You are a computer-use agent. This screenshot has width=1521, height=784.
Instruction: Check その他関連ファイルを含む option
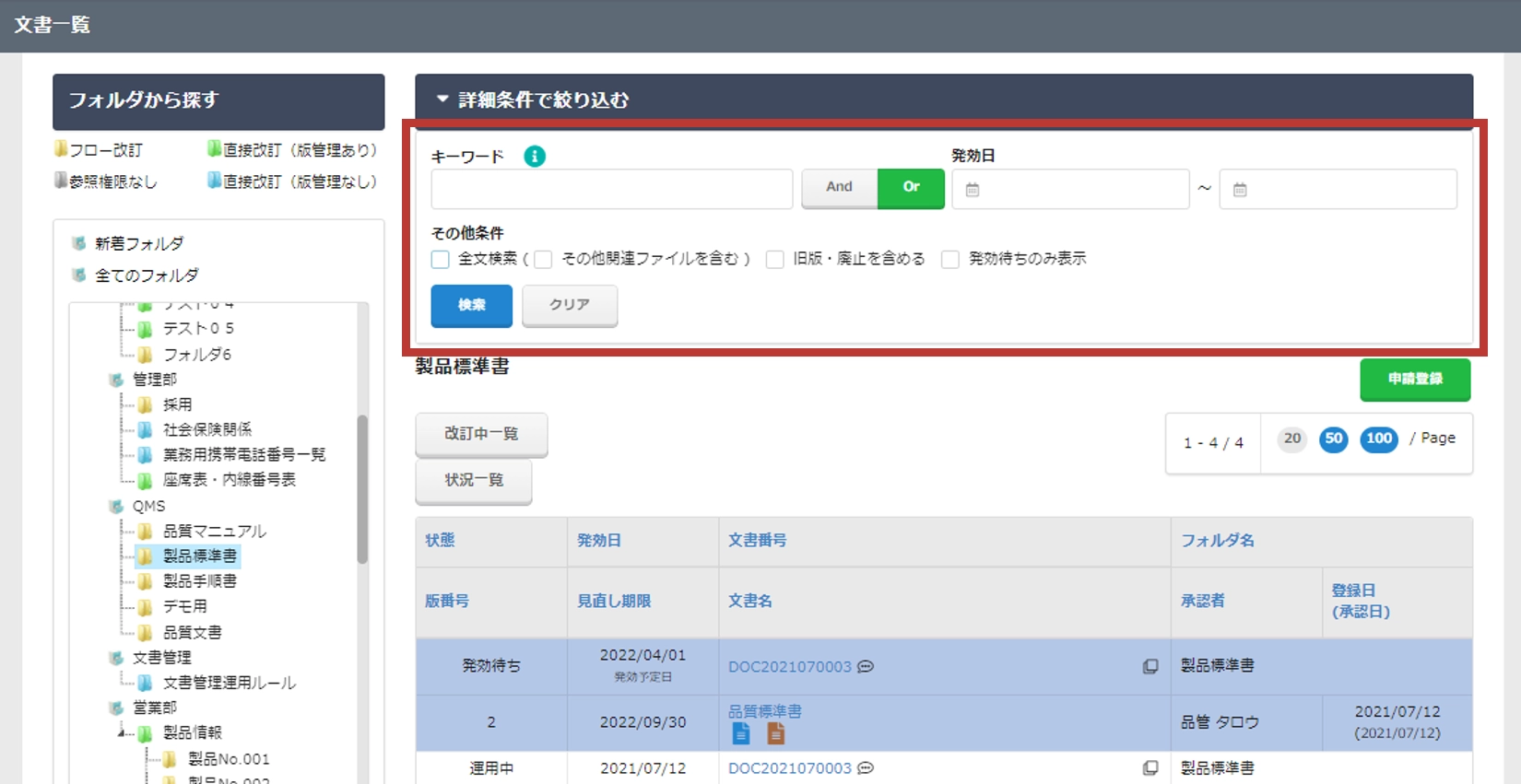tap(543, 259)
